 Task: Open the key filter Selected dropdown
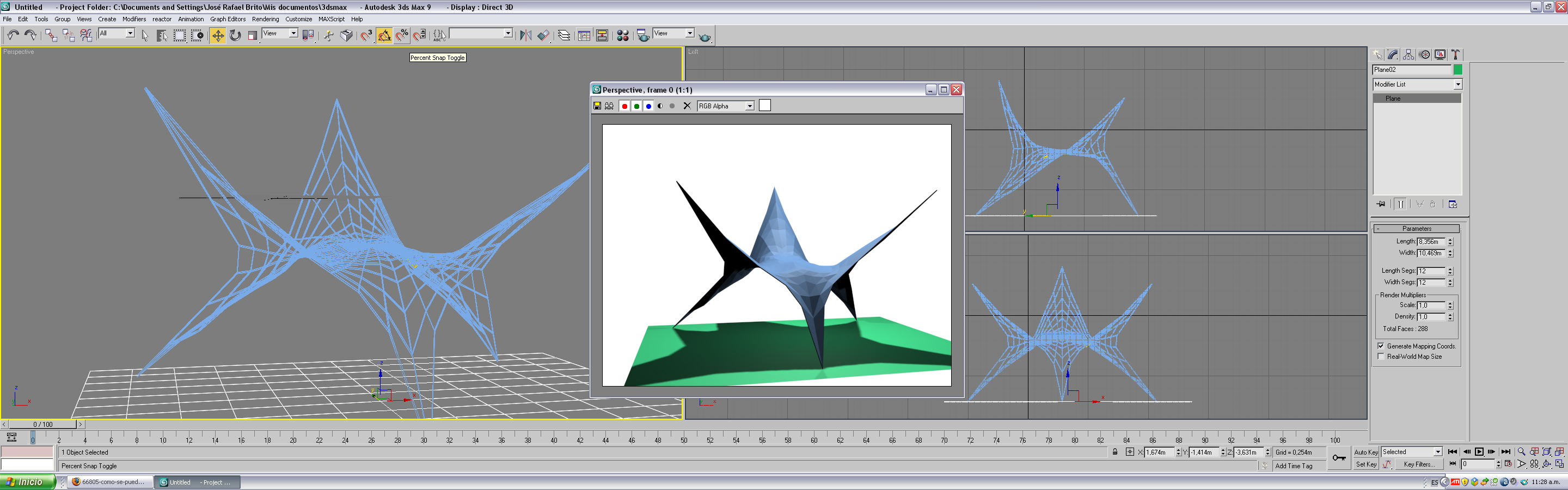[x=1411, y=452]
